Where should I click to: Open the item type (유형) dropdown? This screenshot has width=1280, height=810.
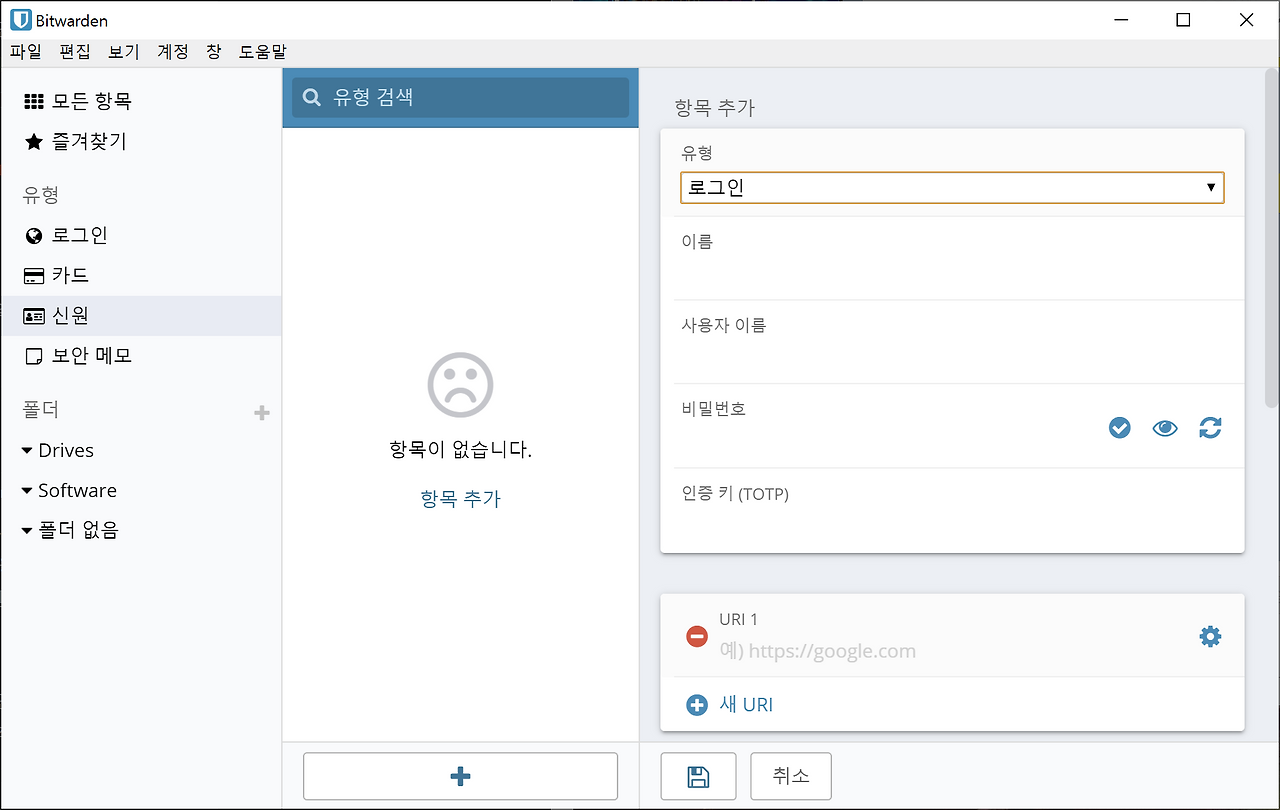pyautogui.click(x=952, y=187)
